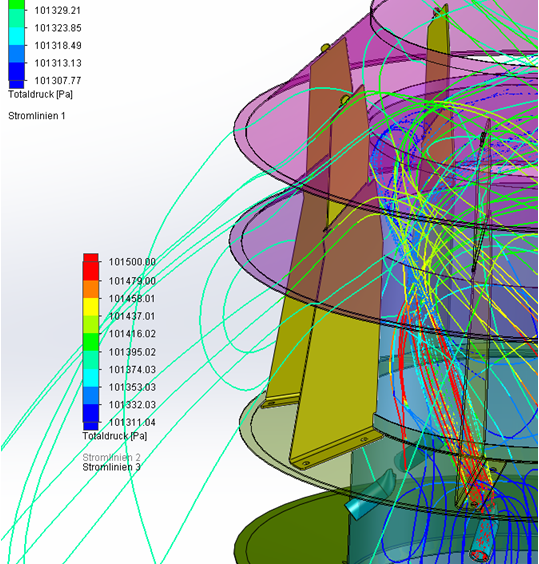Screen dimensions: 539x564
Task: Select the 101307.77 value in the upper legend
Action: click(58, 81)
